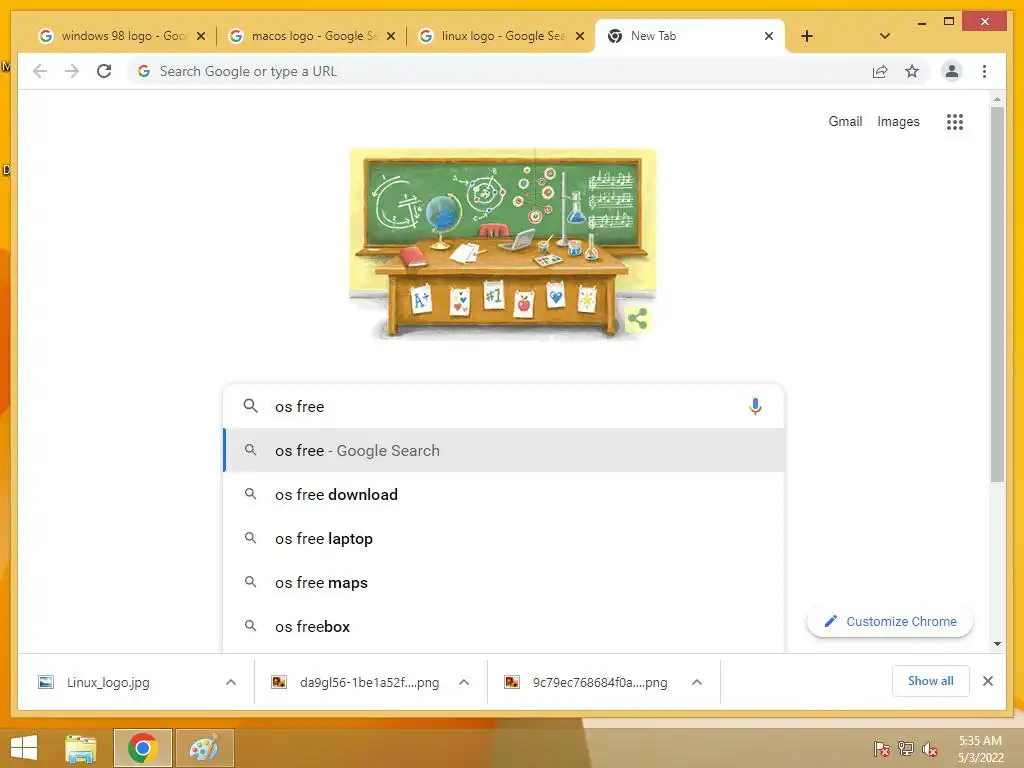The width and height of the screenshot is (1024, 768).
Task: Close the downloads bar
Action: (x=987, y=681)
